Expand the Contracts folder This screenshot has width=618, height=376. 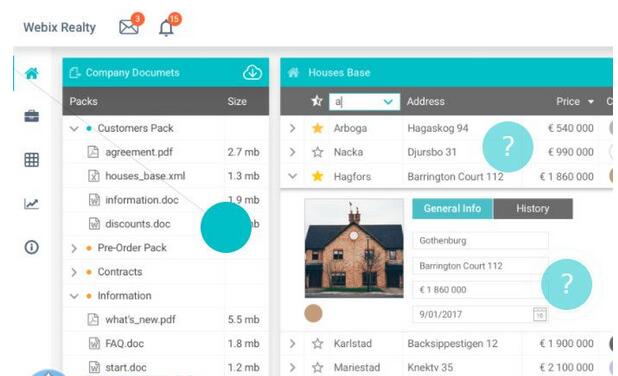pos(74,272)
